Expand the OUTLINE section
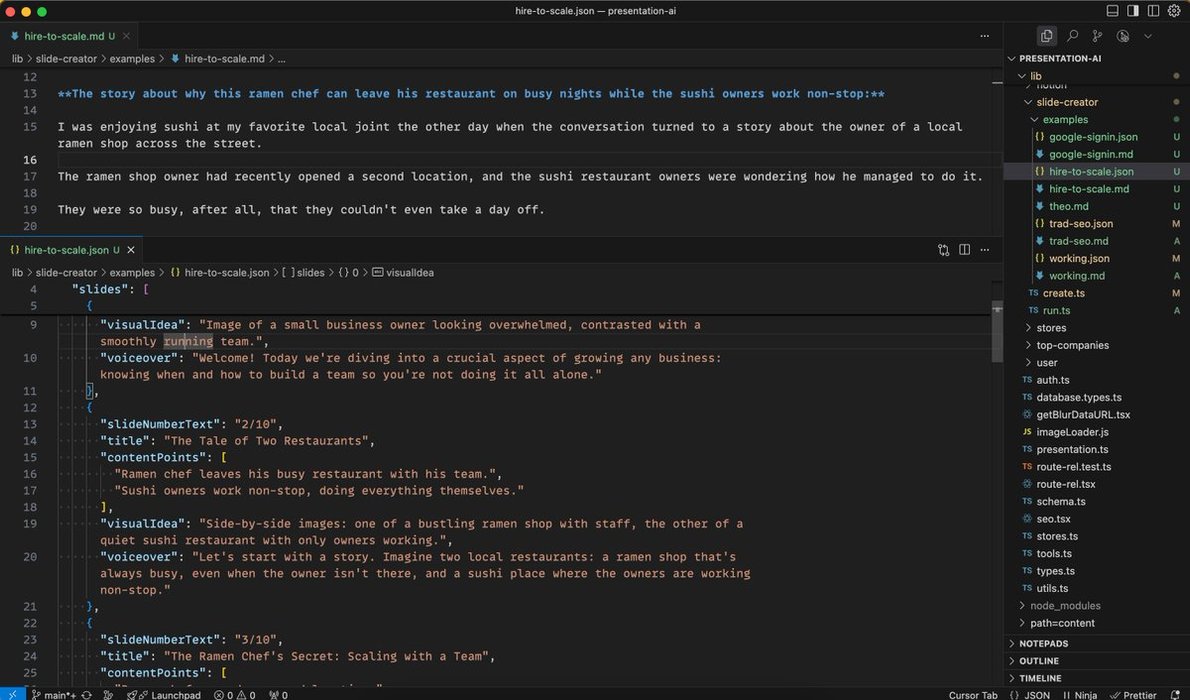Screen dimensions: 1190x700 1038,661
